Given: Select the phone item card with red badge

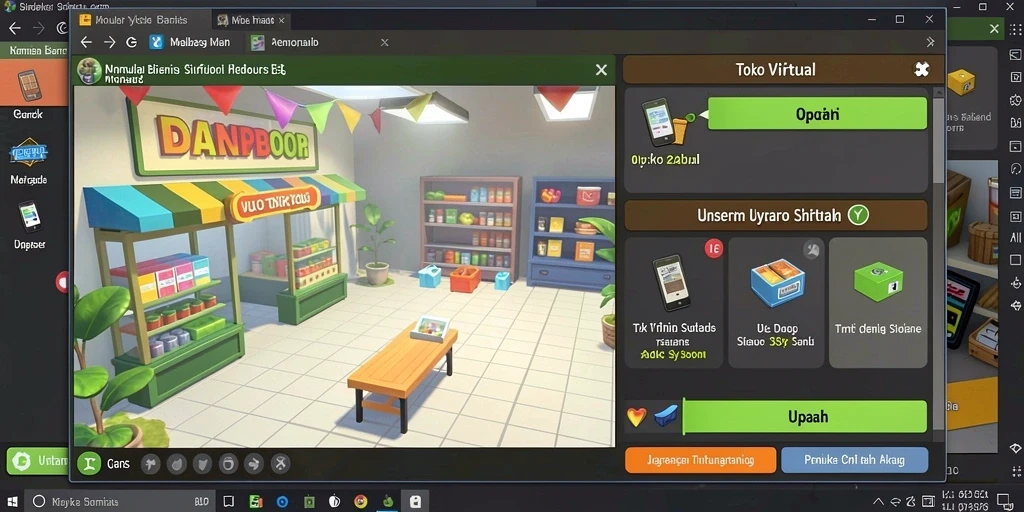Looking at the screenshot, I should click(x=674, y=302).
